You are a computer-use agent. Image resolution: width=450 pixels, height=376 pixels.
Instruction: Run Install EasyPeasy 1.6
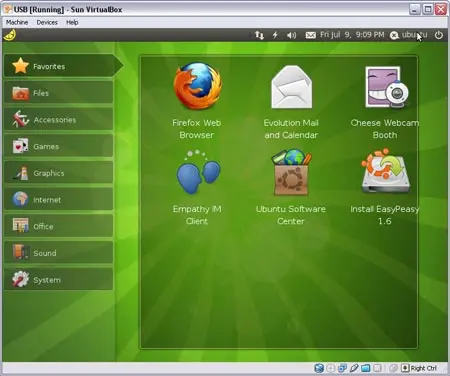(385, 187)
